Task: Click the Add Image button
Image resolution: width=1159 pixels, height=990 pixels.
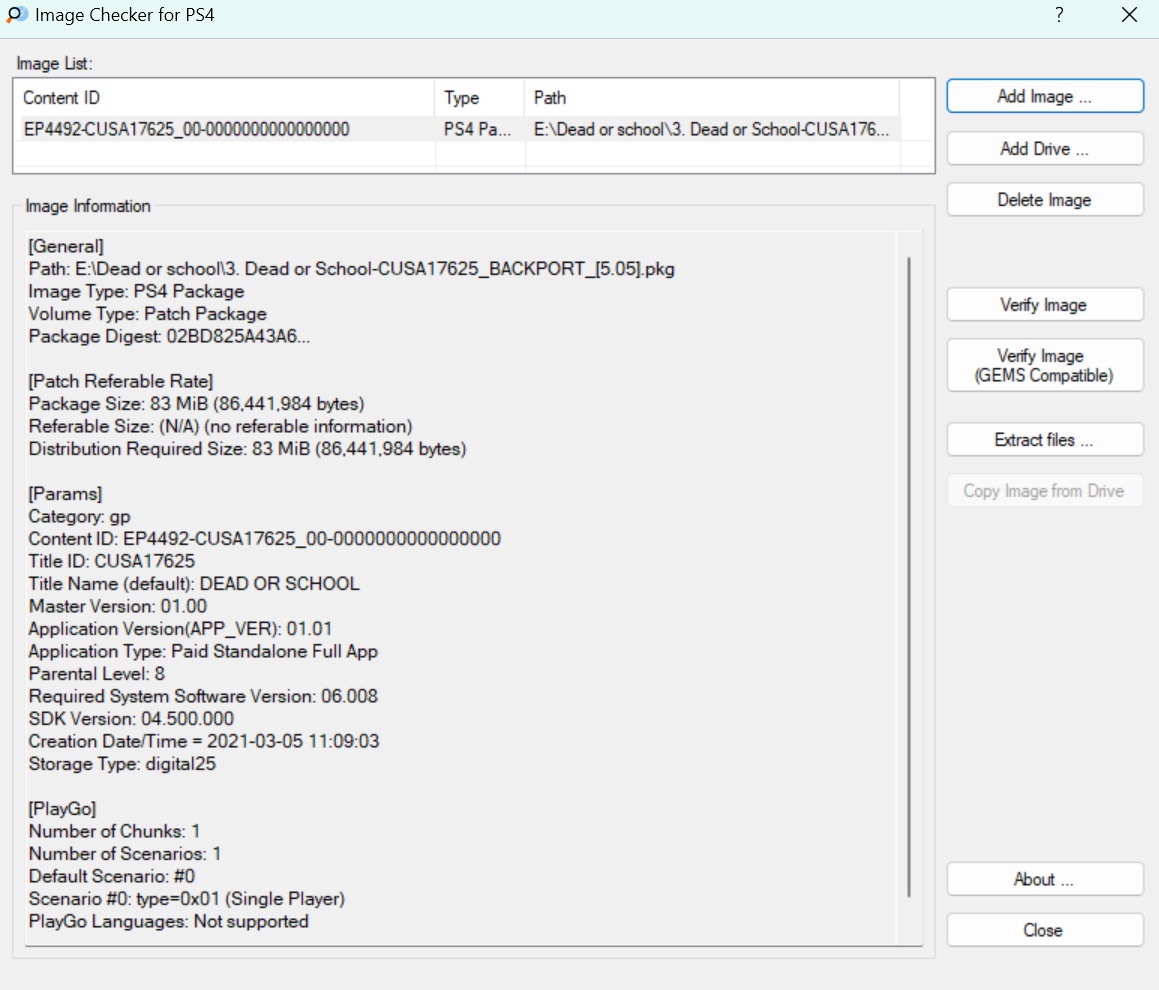Action: (1044, 97)
